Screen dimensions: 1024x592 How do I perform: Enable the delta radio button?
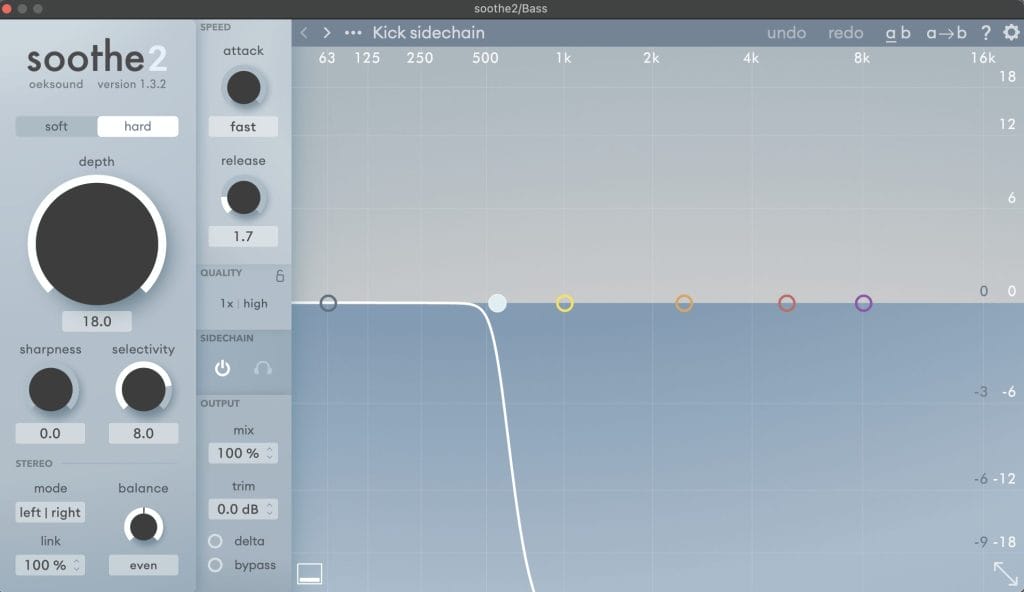pos(215,541)
